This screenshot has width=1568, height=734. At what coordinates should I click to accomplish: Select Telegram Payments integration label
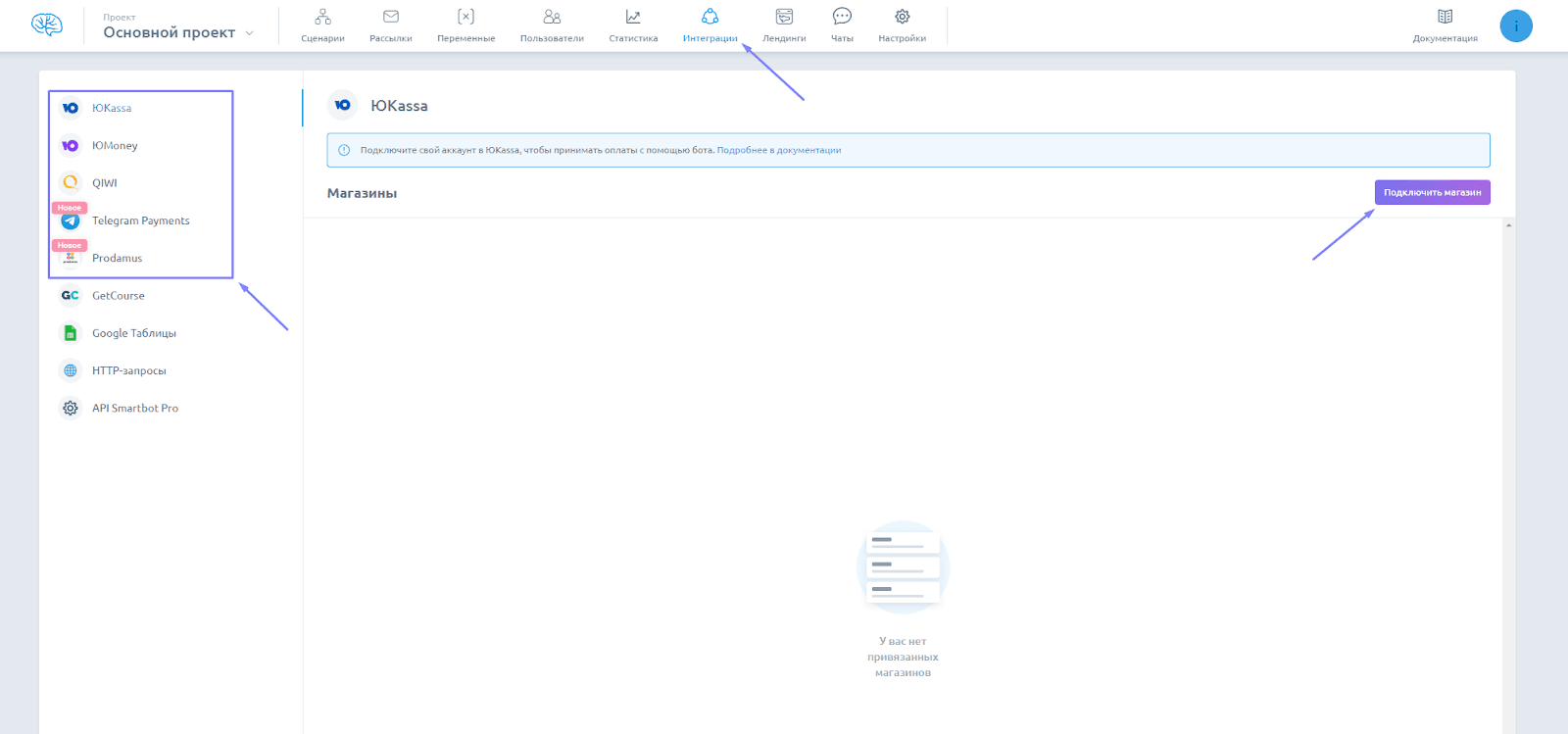pos(141,220)
